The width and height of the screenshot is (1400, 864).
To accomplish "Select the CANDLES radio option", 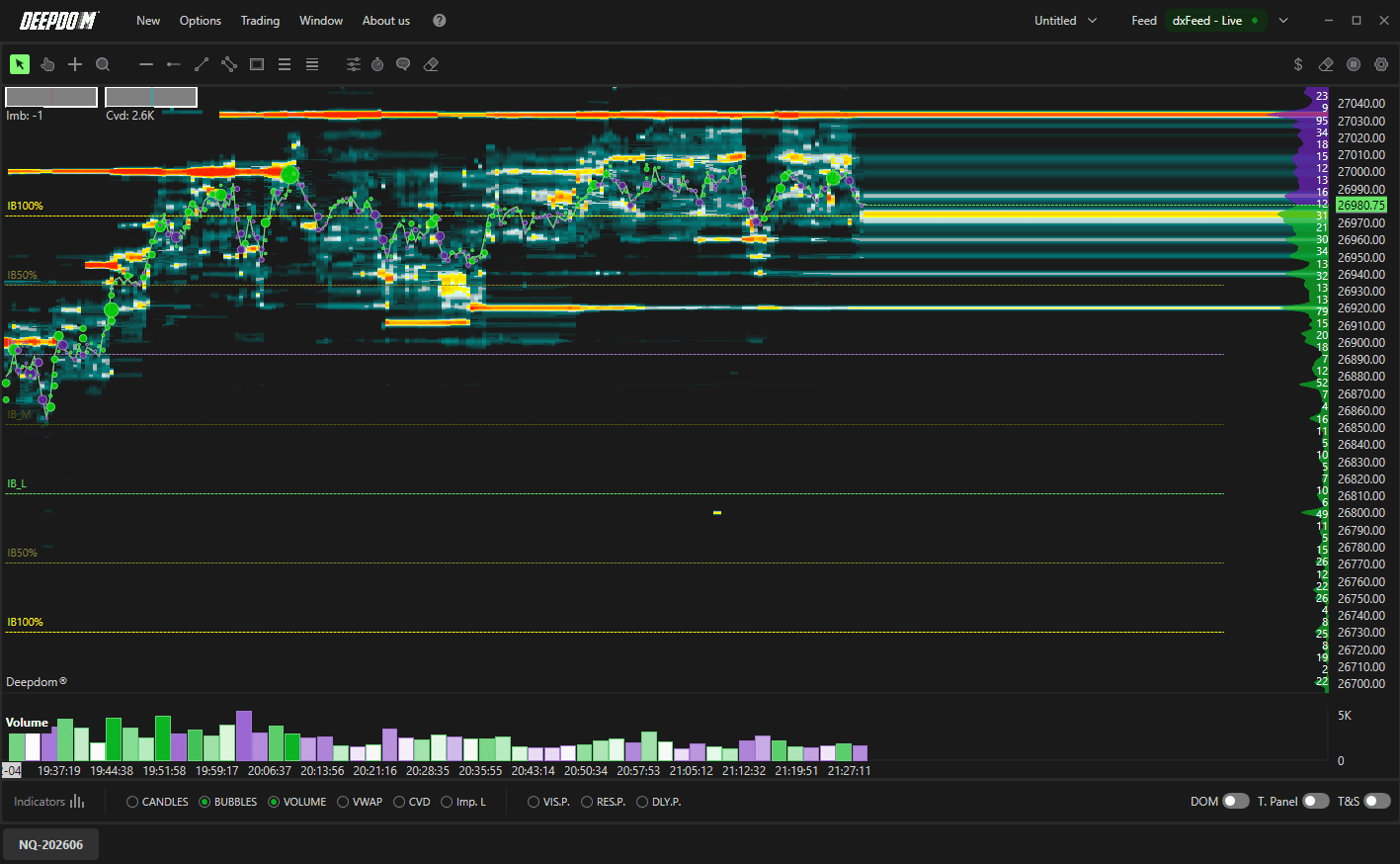I will [x=157, y=802].
